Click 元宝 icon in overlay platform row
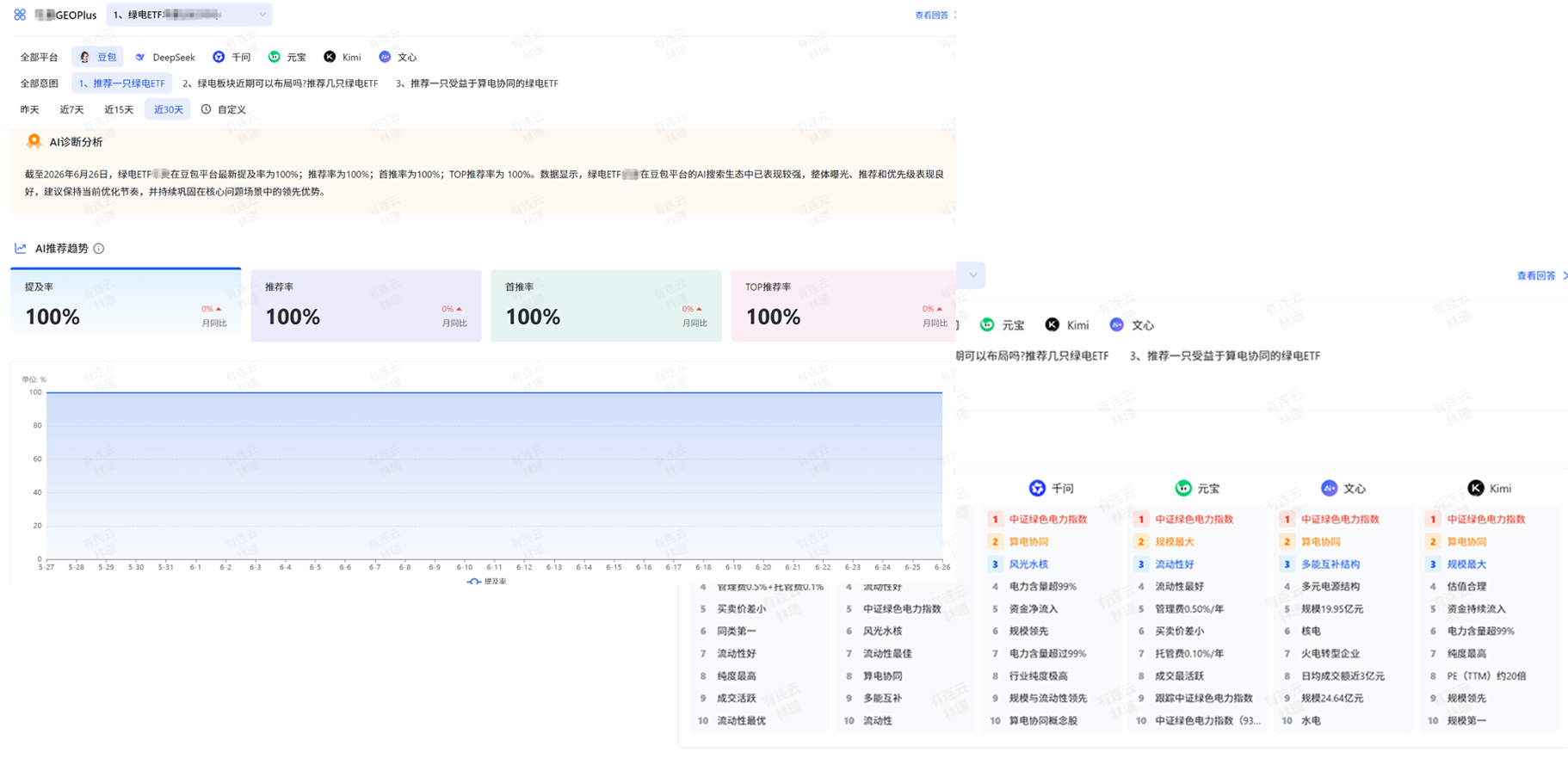 pos(987,324)
